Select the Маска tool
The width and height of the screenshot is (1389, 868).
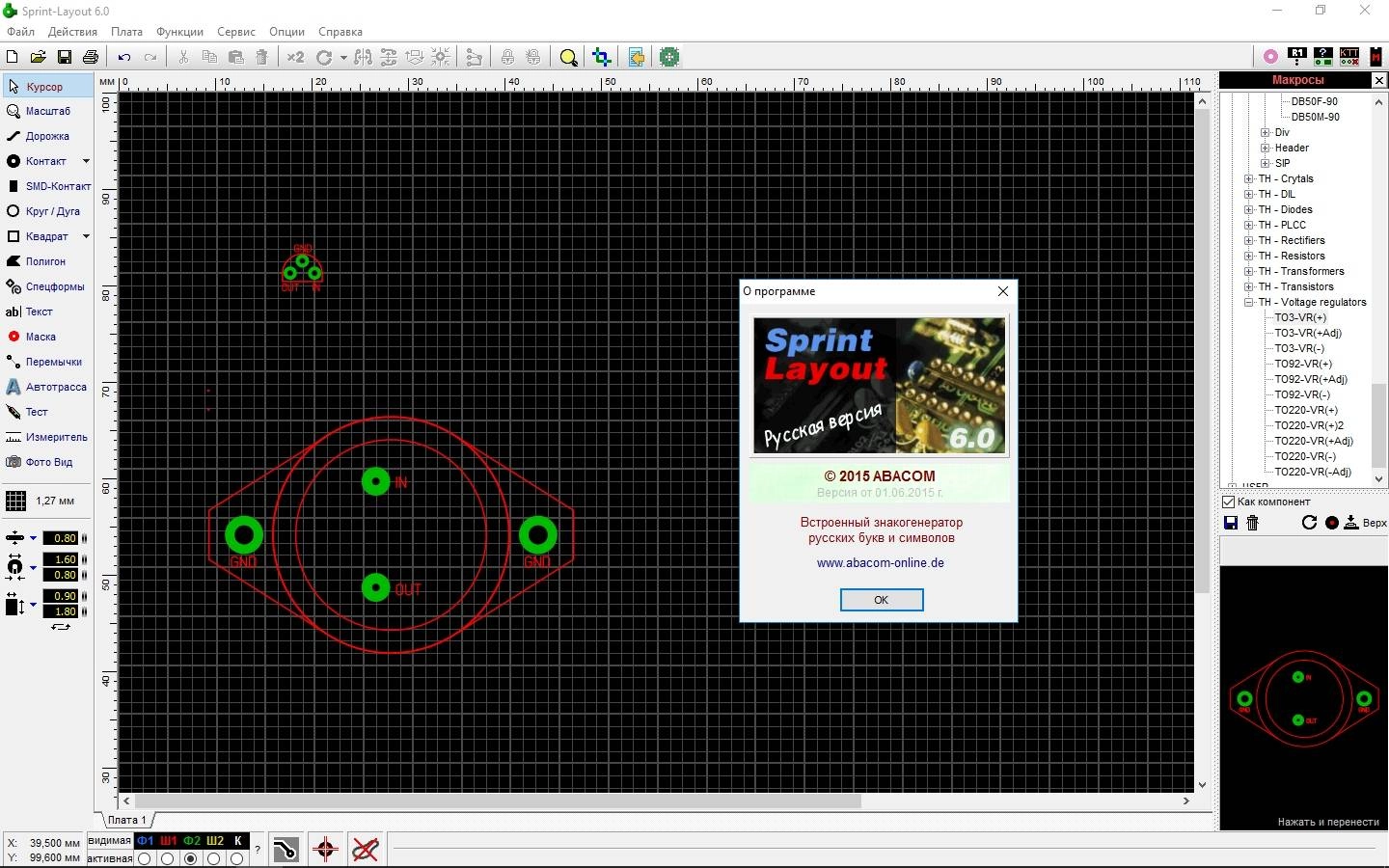click(x=48, y=337)
